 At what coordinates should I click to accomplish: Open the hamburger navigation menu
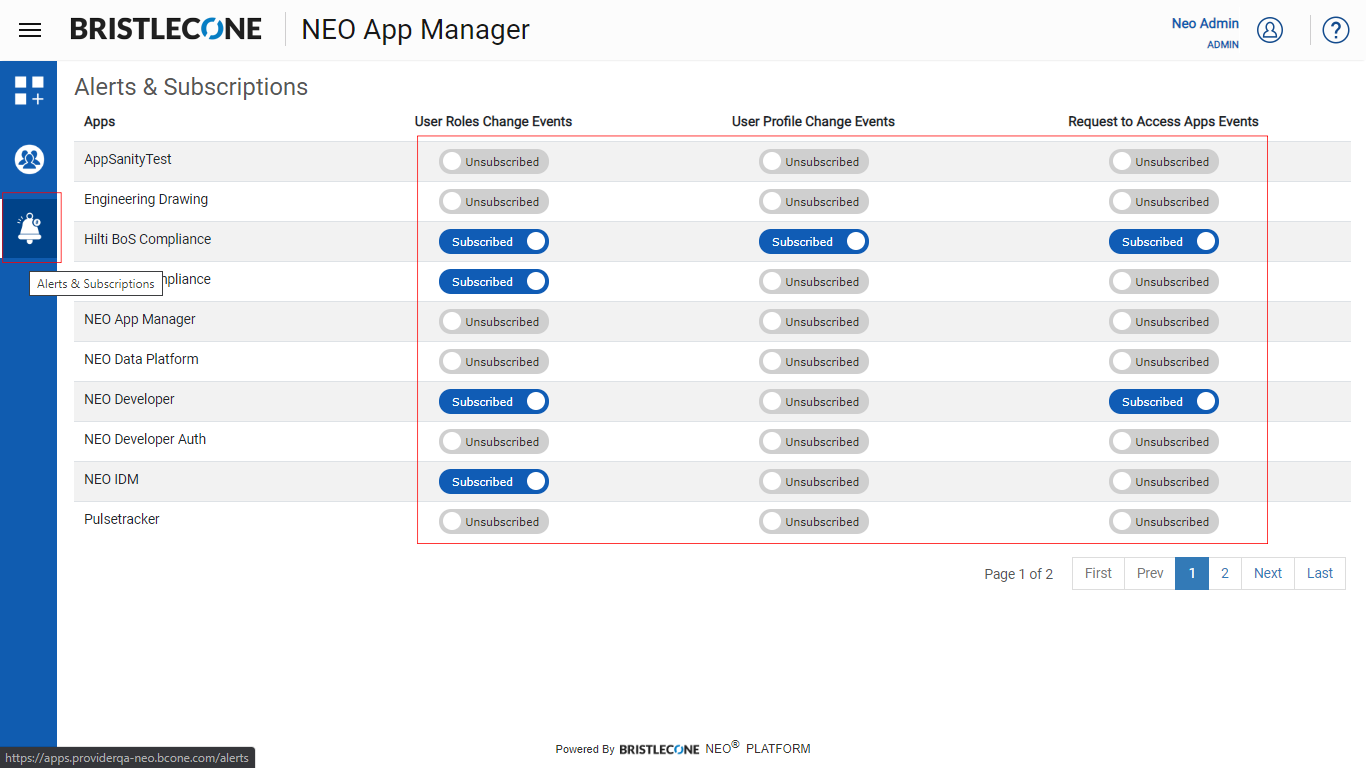coord(30,30)
